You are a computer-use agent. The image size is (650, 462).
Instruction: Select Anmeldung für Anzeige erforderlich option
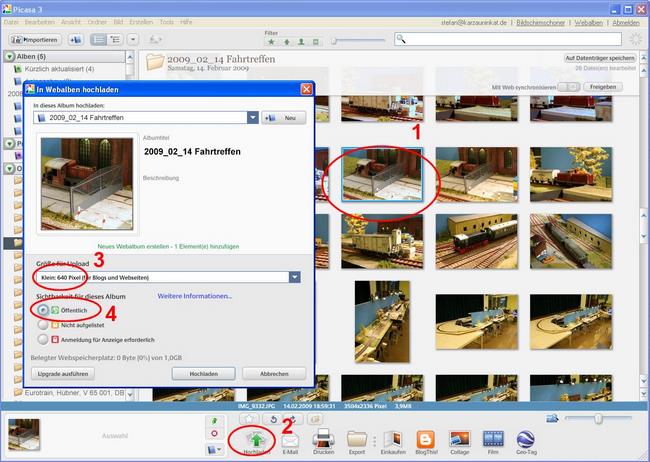click(42, 338)
